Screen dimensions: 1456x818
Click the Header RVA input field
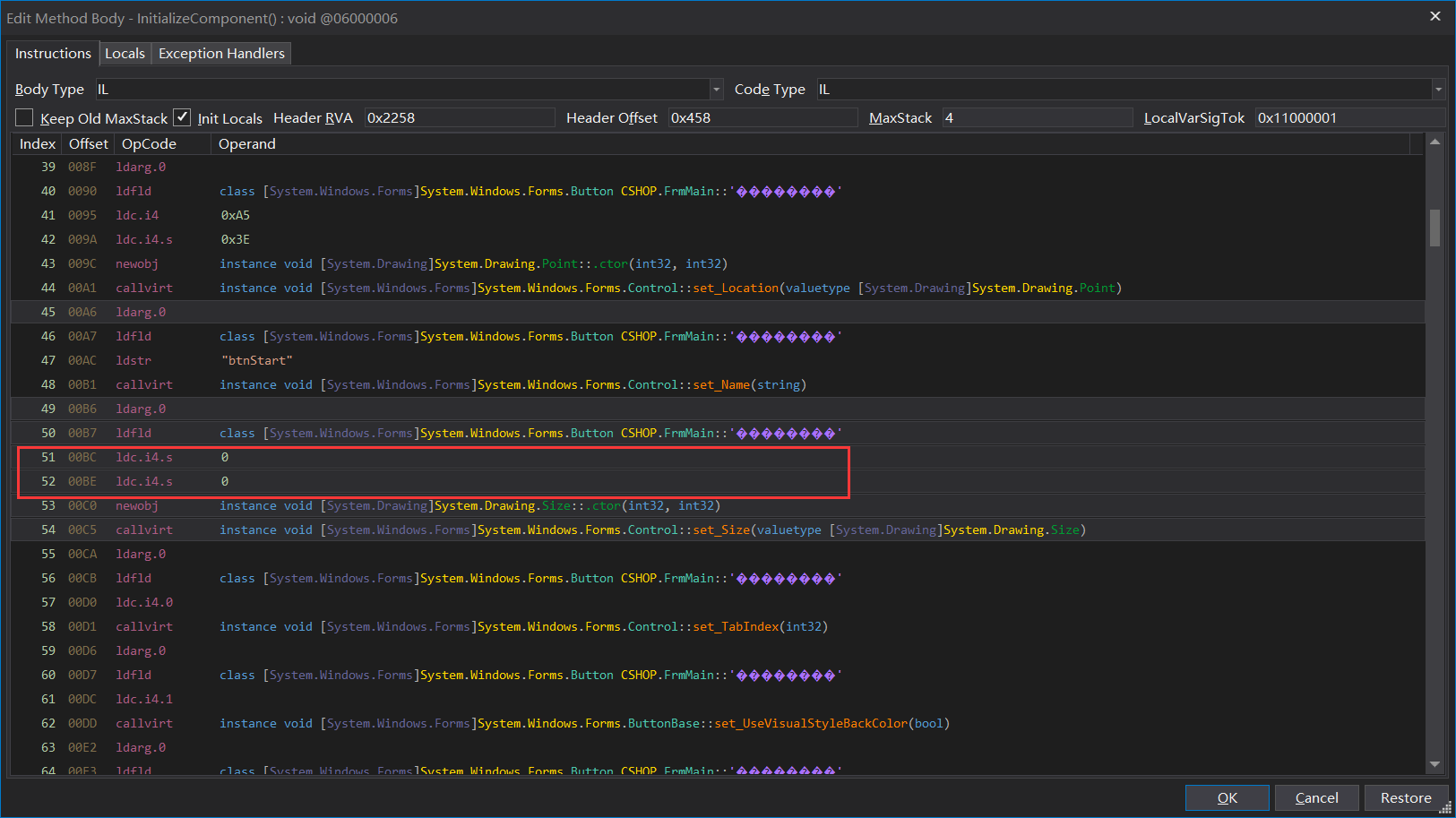tap(459, 118)
